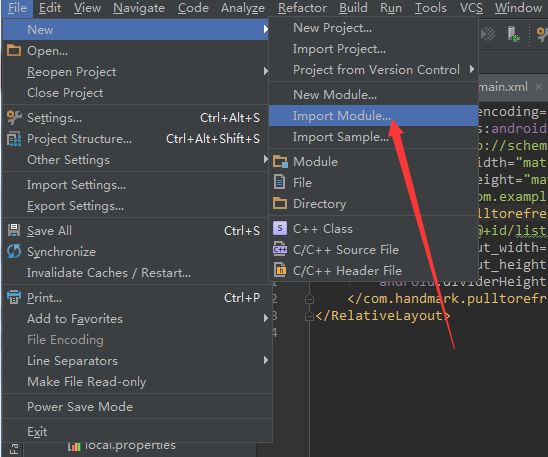Click the Open folder icon
Viewport: 548px width, 457px height.
tap(14, 51)
